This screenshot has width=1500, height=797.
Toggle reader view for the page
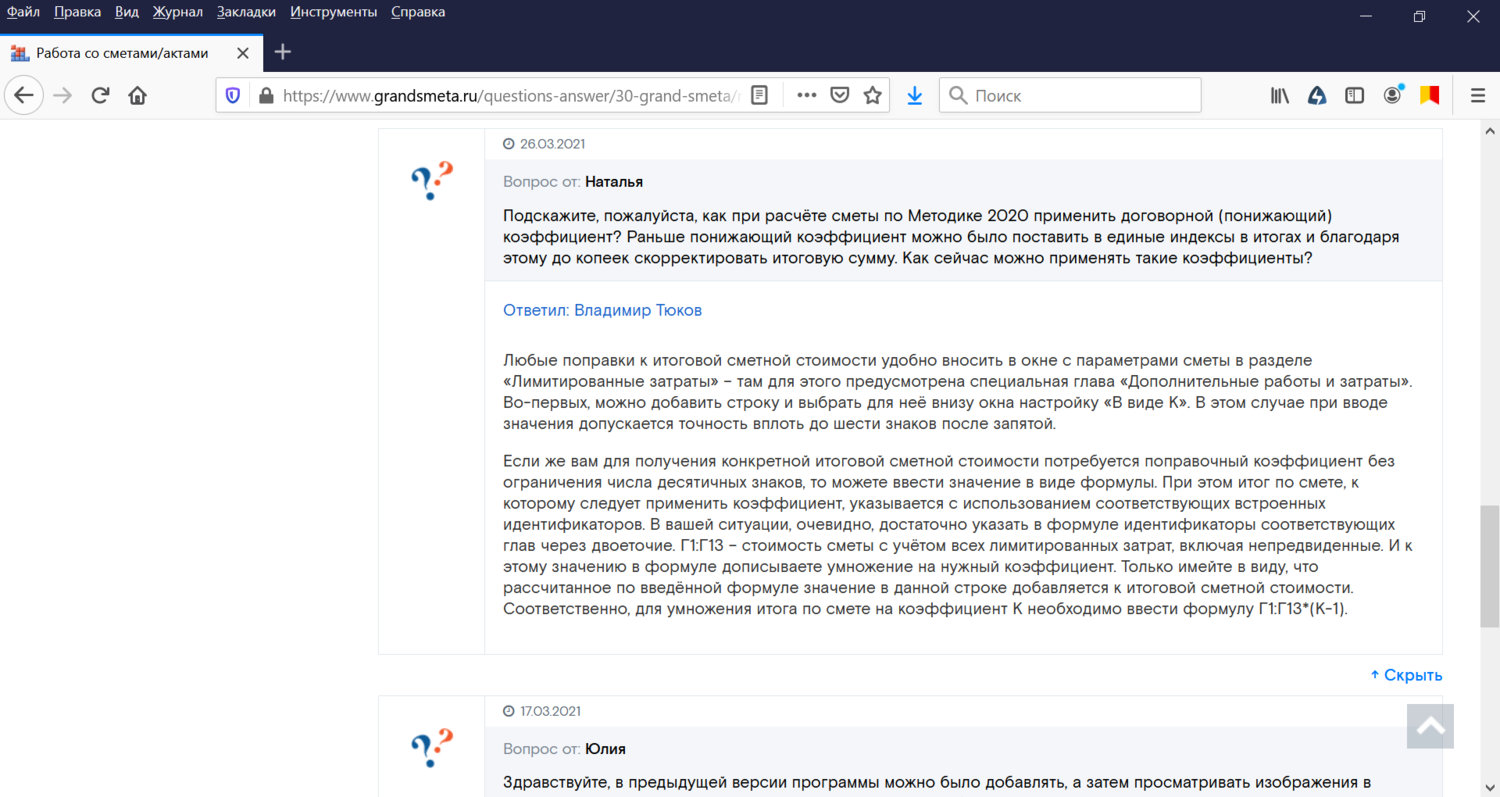(x=760, y=95)
